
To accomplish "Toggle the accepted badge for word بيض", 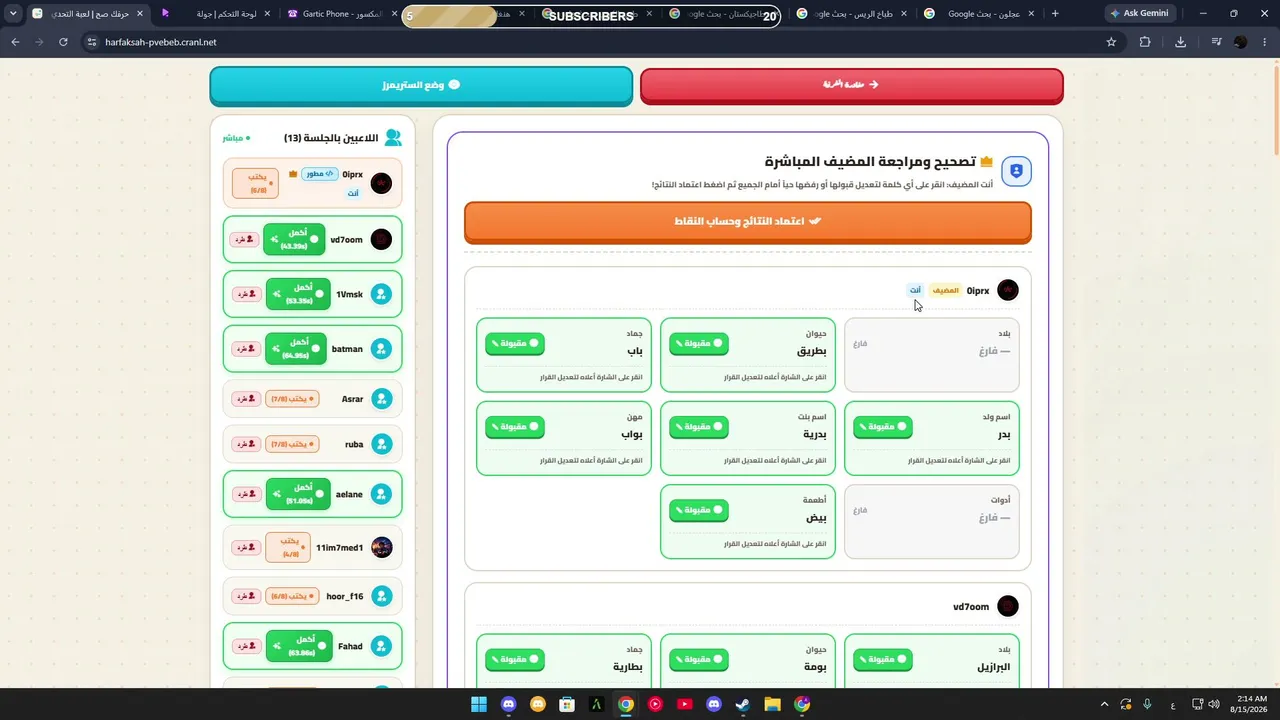I will click(699, 511).
